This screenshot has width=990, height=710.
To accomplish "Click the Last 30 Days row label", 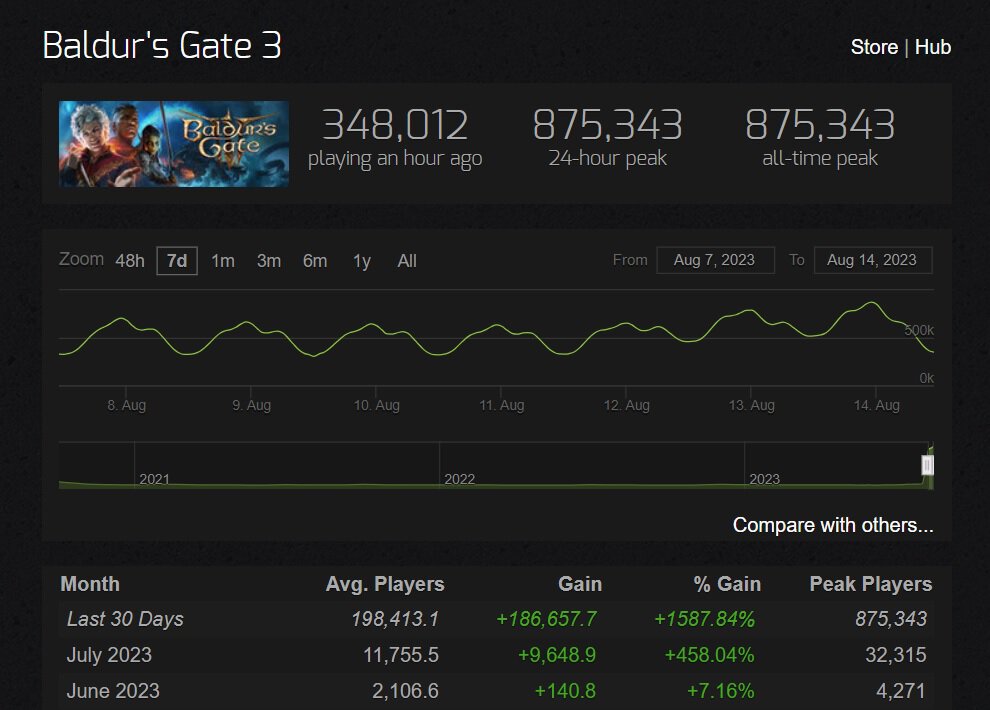I will (x=125, y=619).
